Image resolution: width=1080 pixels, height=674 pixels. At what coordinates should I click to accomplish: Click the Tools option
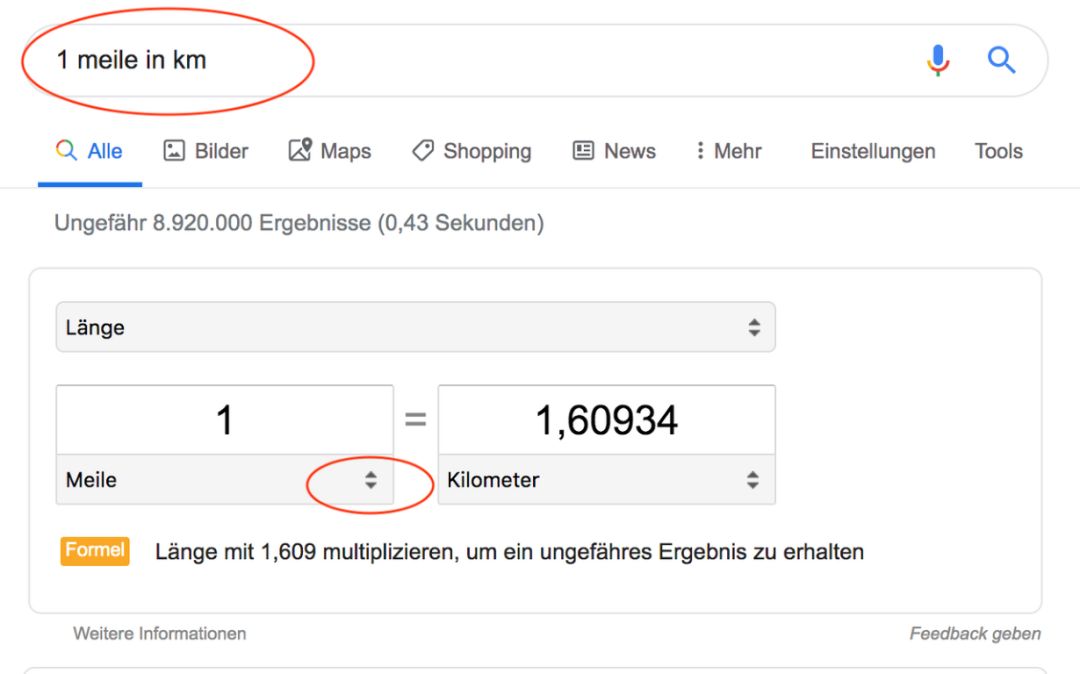coord(998,151)
